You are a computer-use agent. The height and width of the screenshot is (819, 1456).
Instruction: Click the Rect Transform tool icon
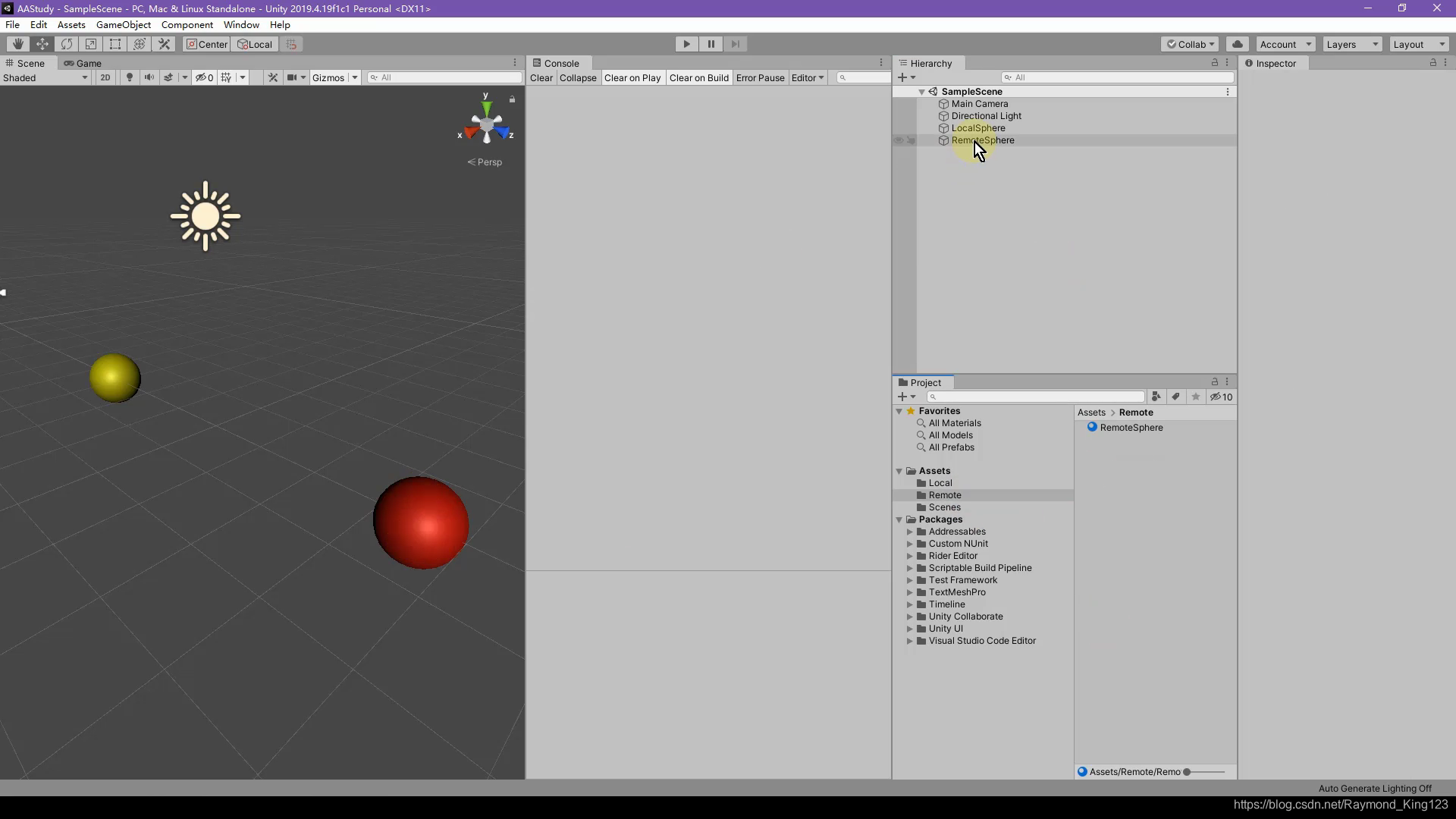115,44
